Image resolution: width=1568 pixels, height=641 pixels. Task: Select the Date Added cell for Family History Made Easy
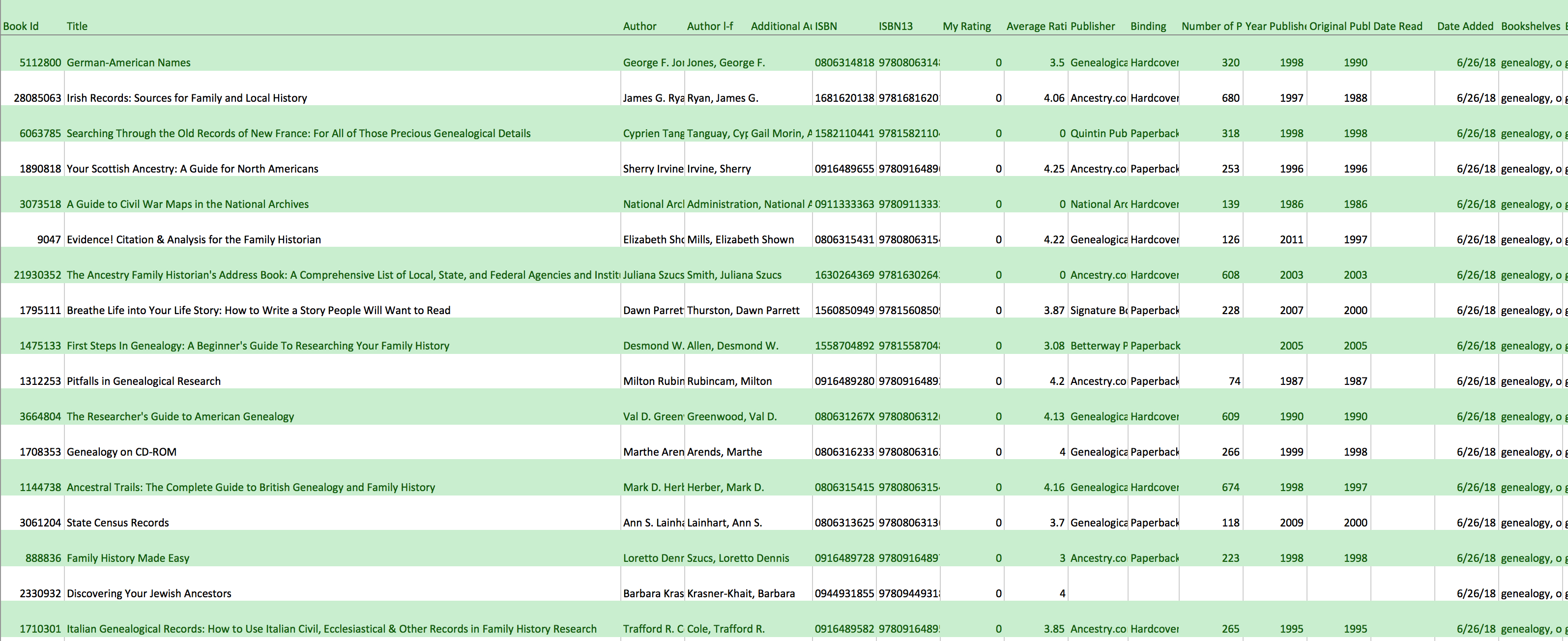(x=1477, y=557)
